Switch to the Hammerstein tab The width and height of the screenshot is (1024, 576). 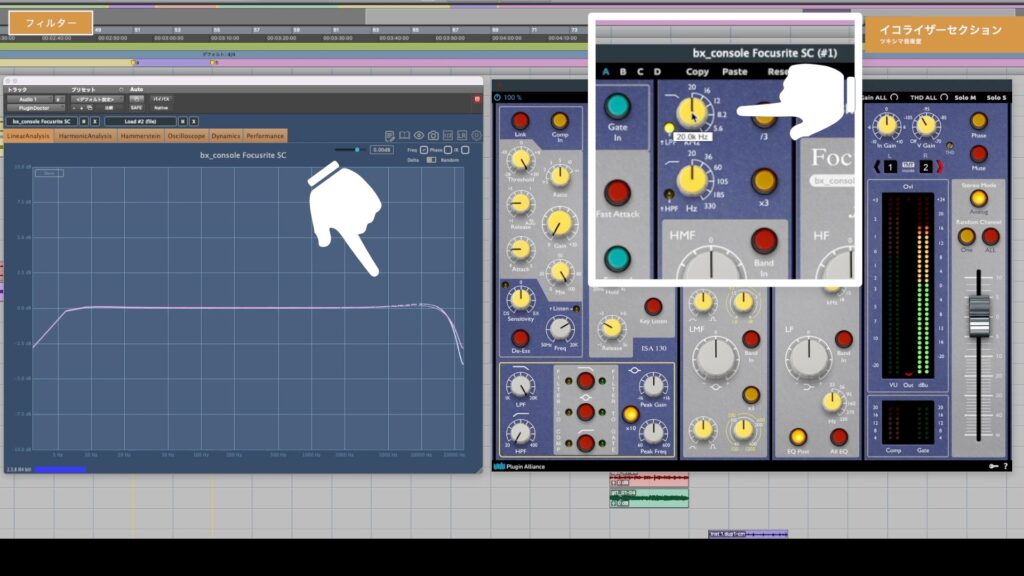point(140,136)
